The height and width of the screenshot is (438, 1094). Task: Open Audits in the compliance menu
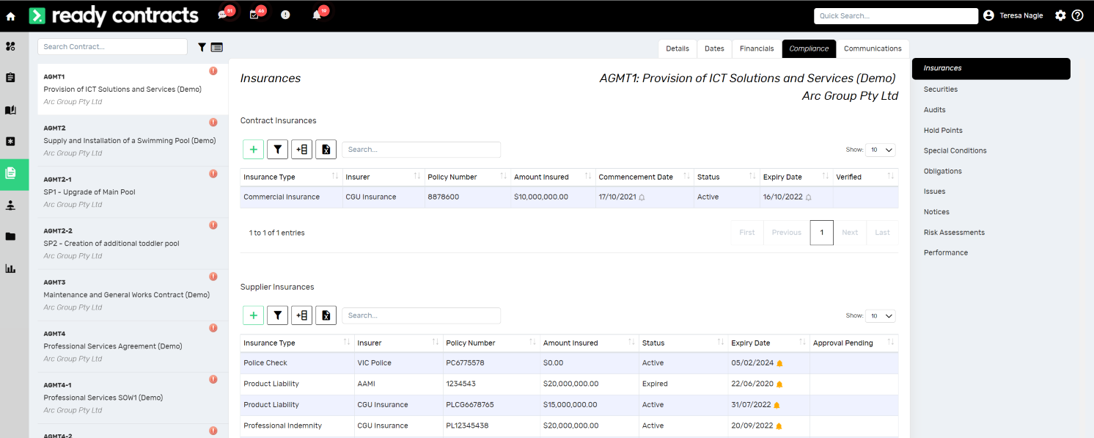point(934,110)
